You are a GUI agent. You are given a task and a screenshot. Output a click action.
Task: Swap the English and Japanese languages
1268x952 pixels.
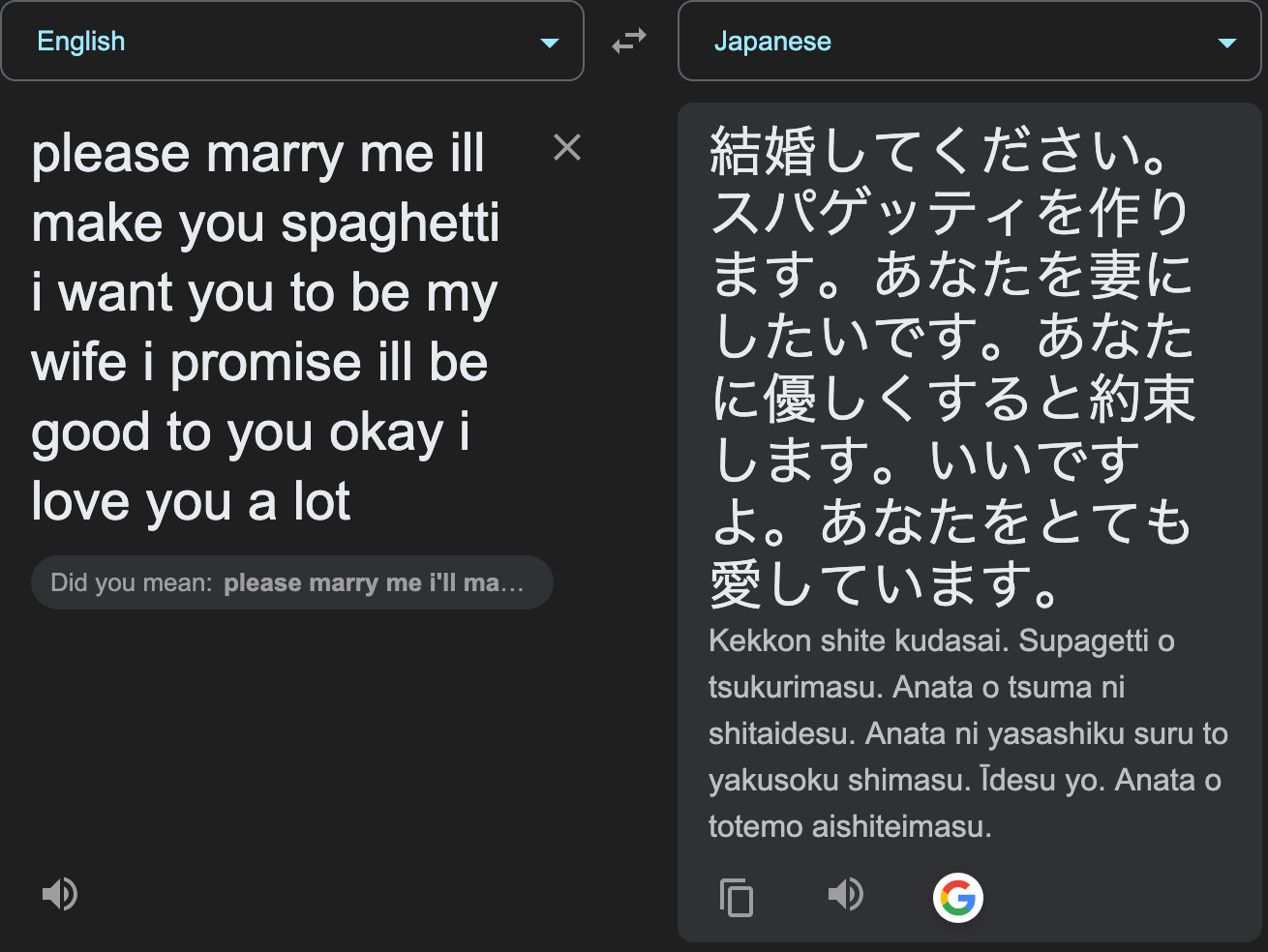click(629, 41)
